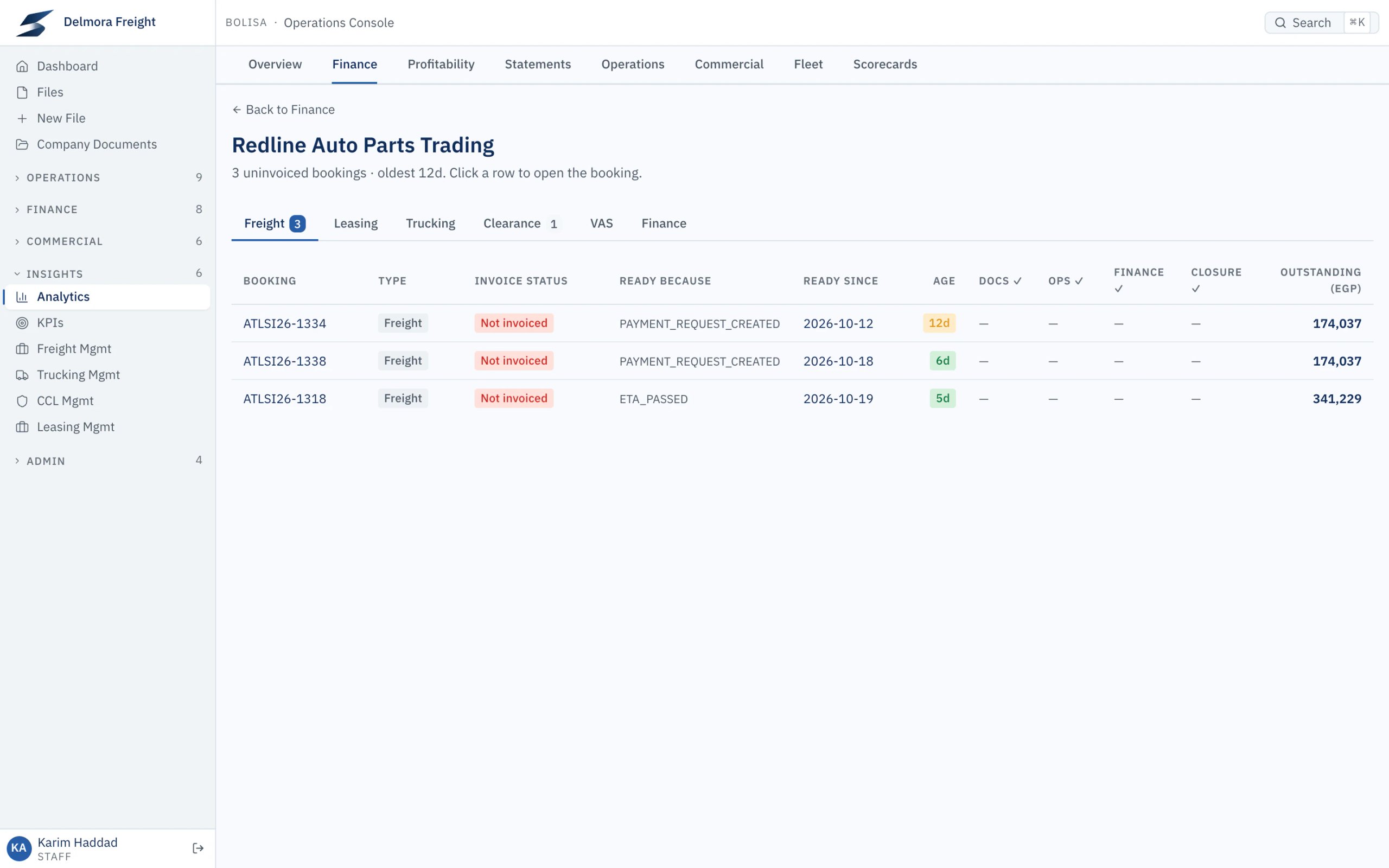
Task: Open the Commercial top tab
Action: tap(729, 65)
